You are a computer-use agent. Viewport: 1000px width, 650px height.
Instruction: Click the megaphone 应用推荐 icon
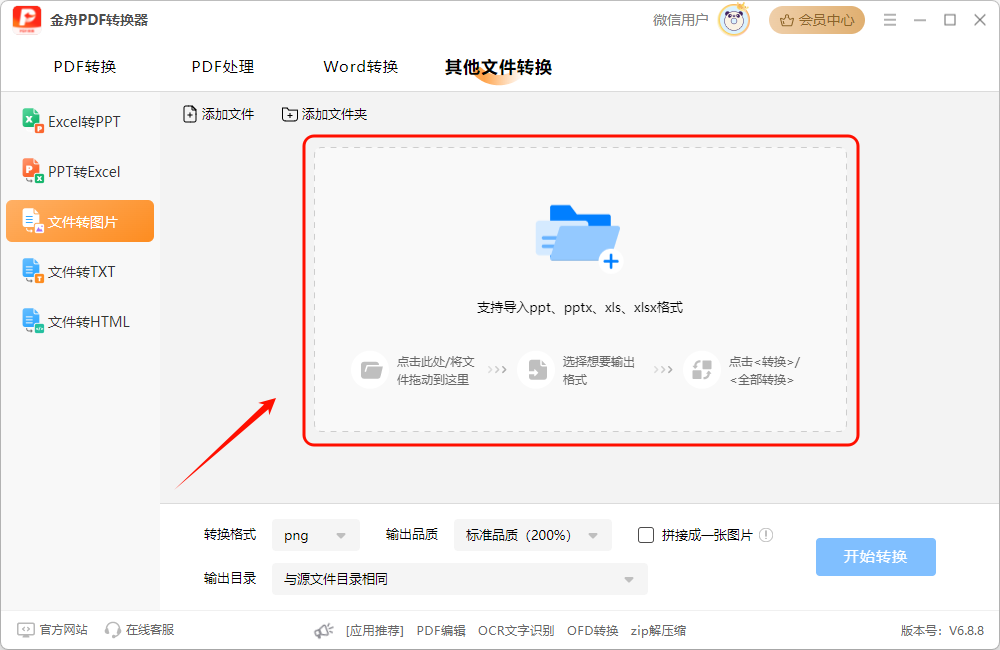[x=324, y=631]
